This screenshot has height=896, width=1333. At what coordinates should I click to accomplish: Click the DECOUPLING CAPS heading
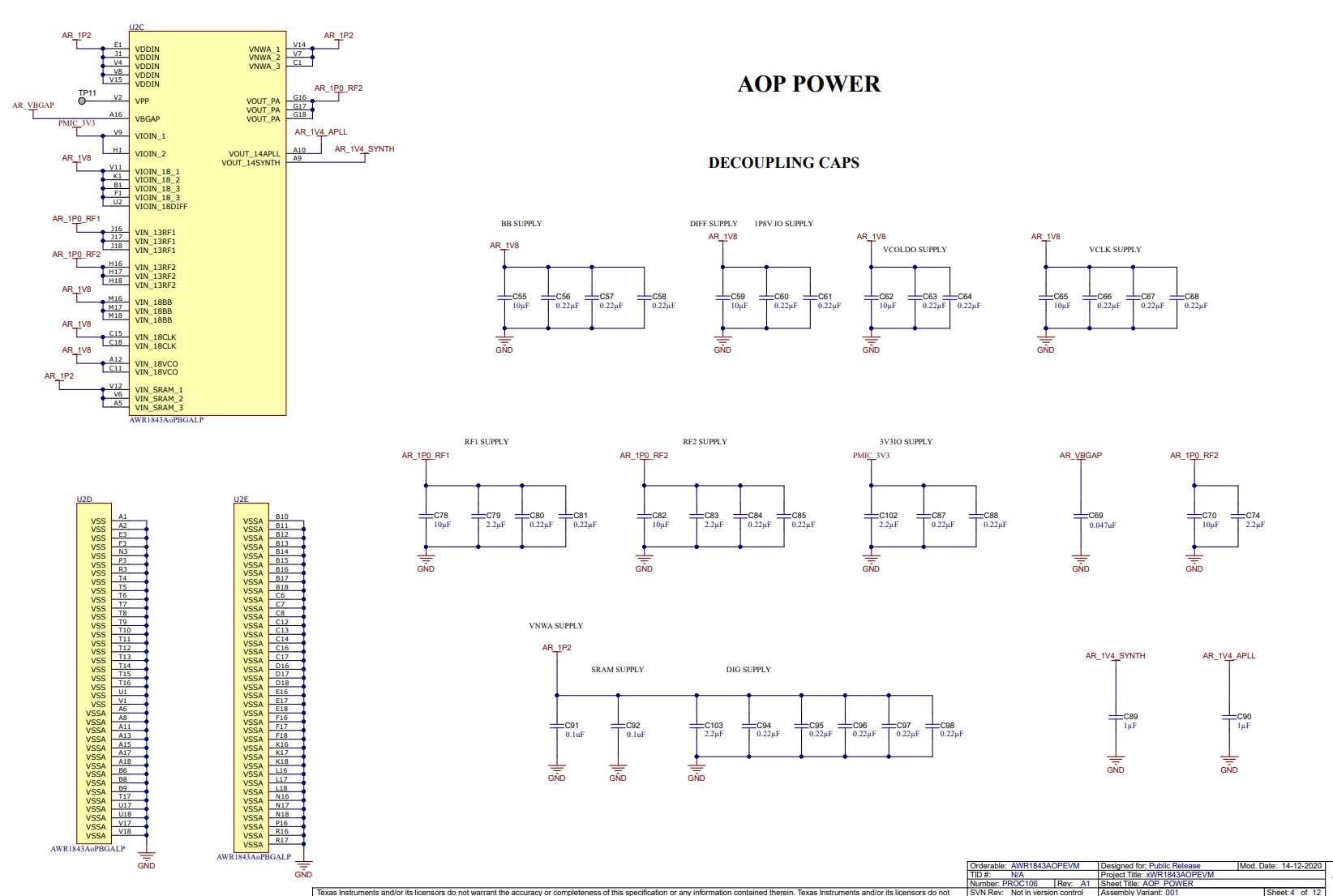783,163
